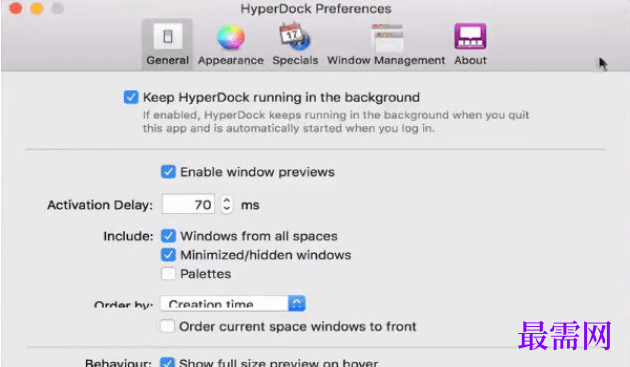Screen dimensions: 630x367
Task: Switch to the General tab label
Action: pos(168,60)
